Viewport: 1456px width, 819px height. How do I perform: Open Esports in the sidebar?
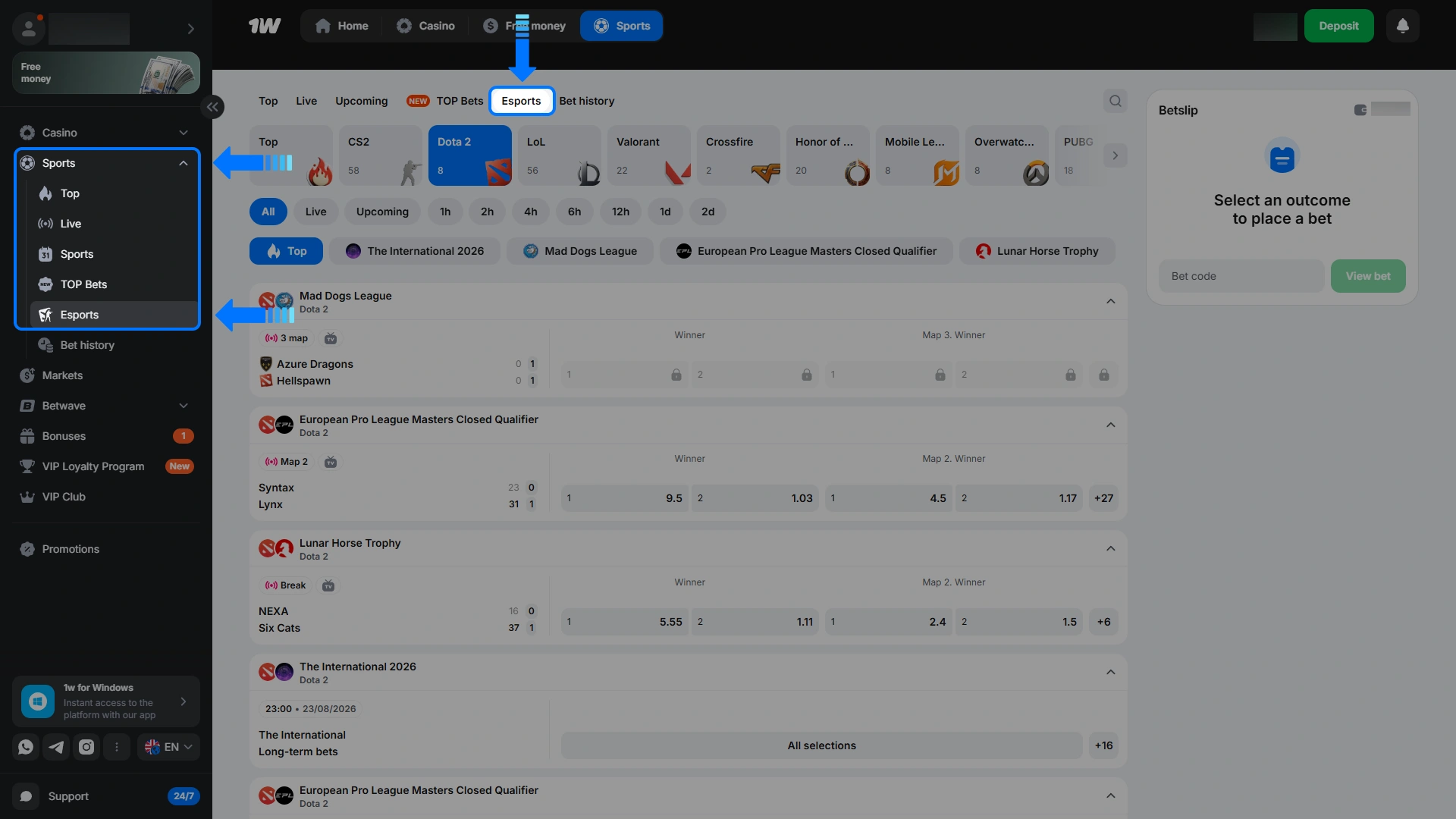point(114,315)
